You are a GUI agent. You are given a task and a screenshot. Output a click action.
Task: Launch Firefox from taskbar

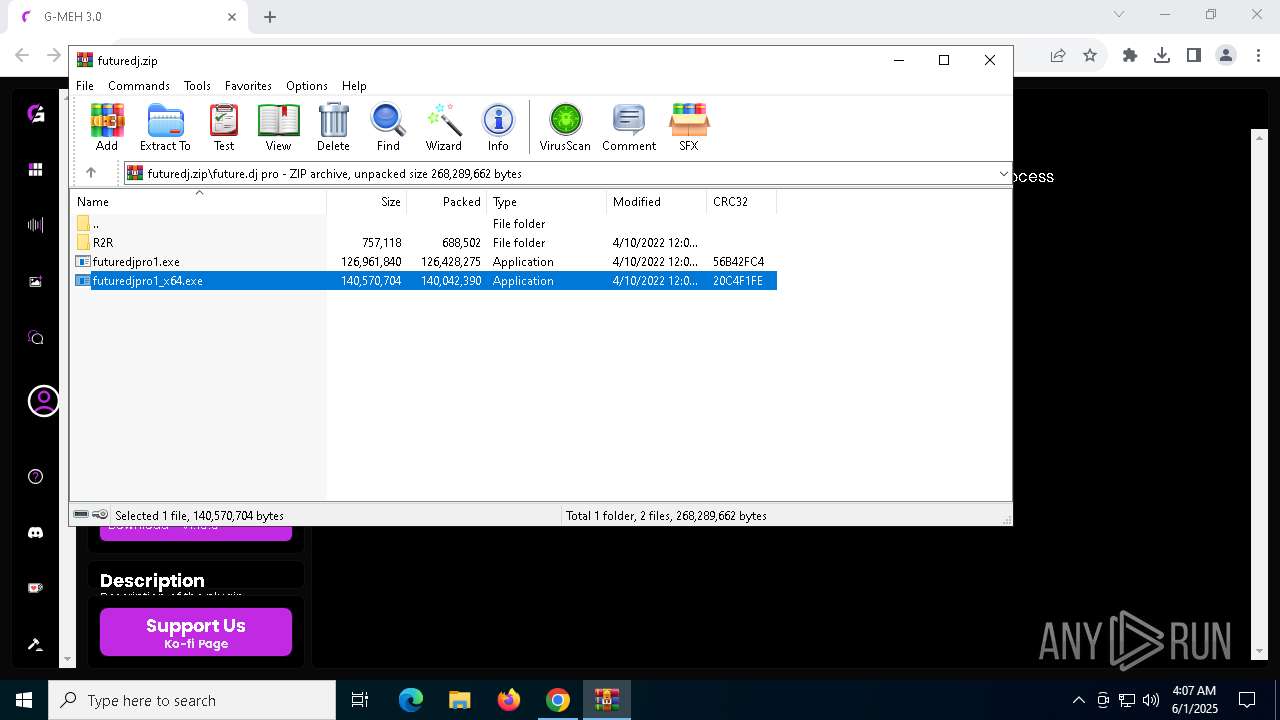(x=509, y=700)
